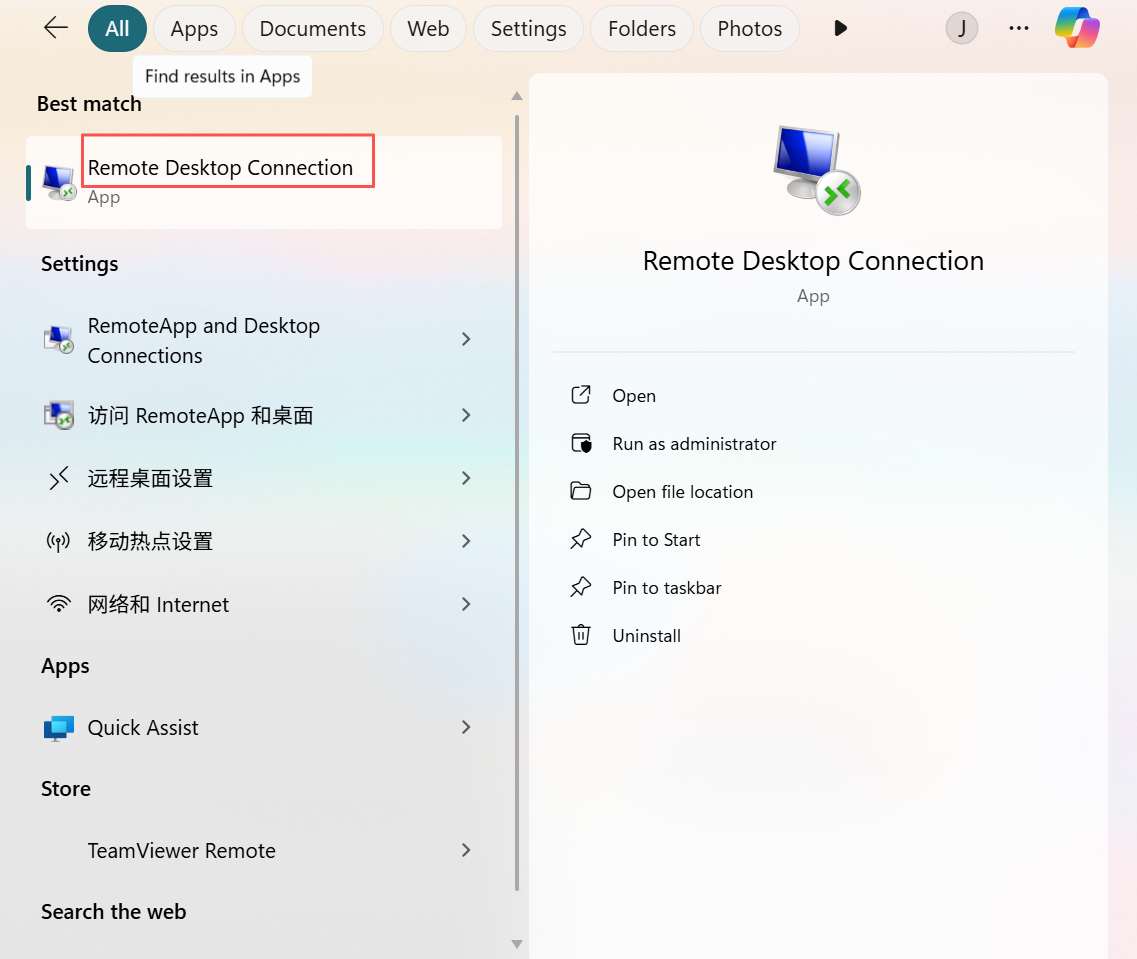Image resolution: width=1137 pixels, height=959 pixels.
Task: Select Uninstall option
Action: click(646, 636)
